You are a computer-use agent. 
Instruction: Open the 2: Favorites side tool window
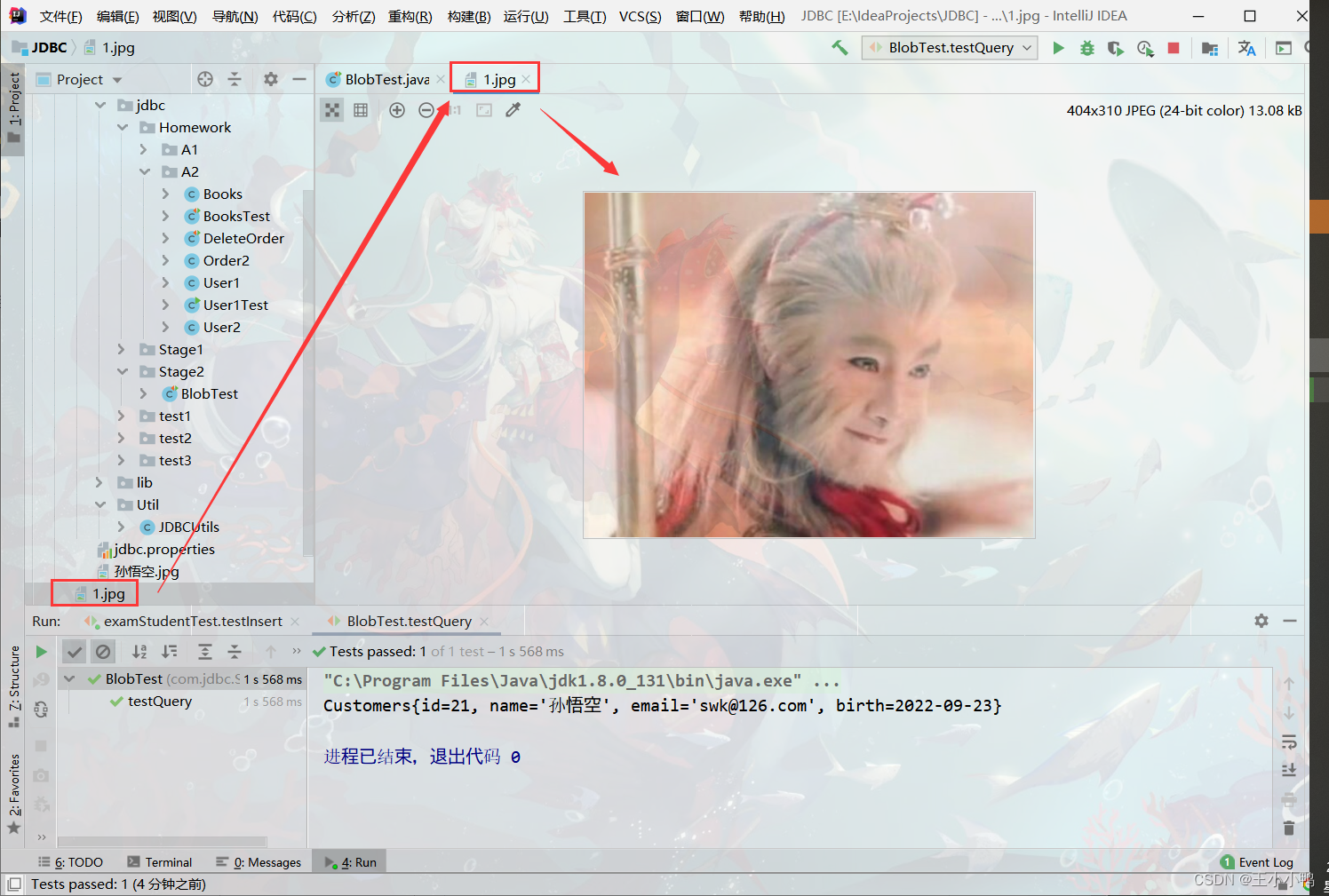(13, 794)
